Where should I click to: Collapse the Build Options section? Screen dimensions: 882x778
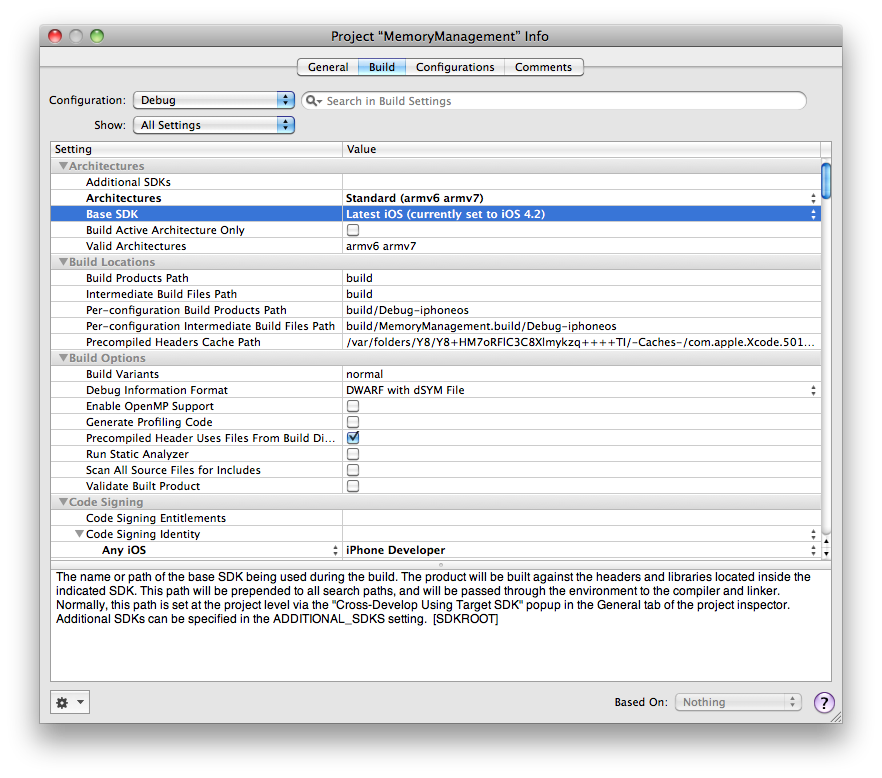pos(63,358)
